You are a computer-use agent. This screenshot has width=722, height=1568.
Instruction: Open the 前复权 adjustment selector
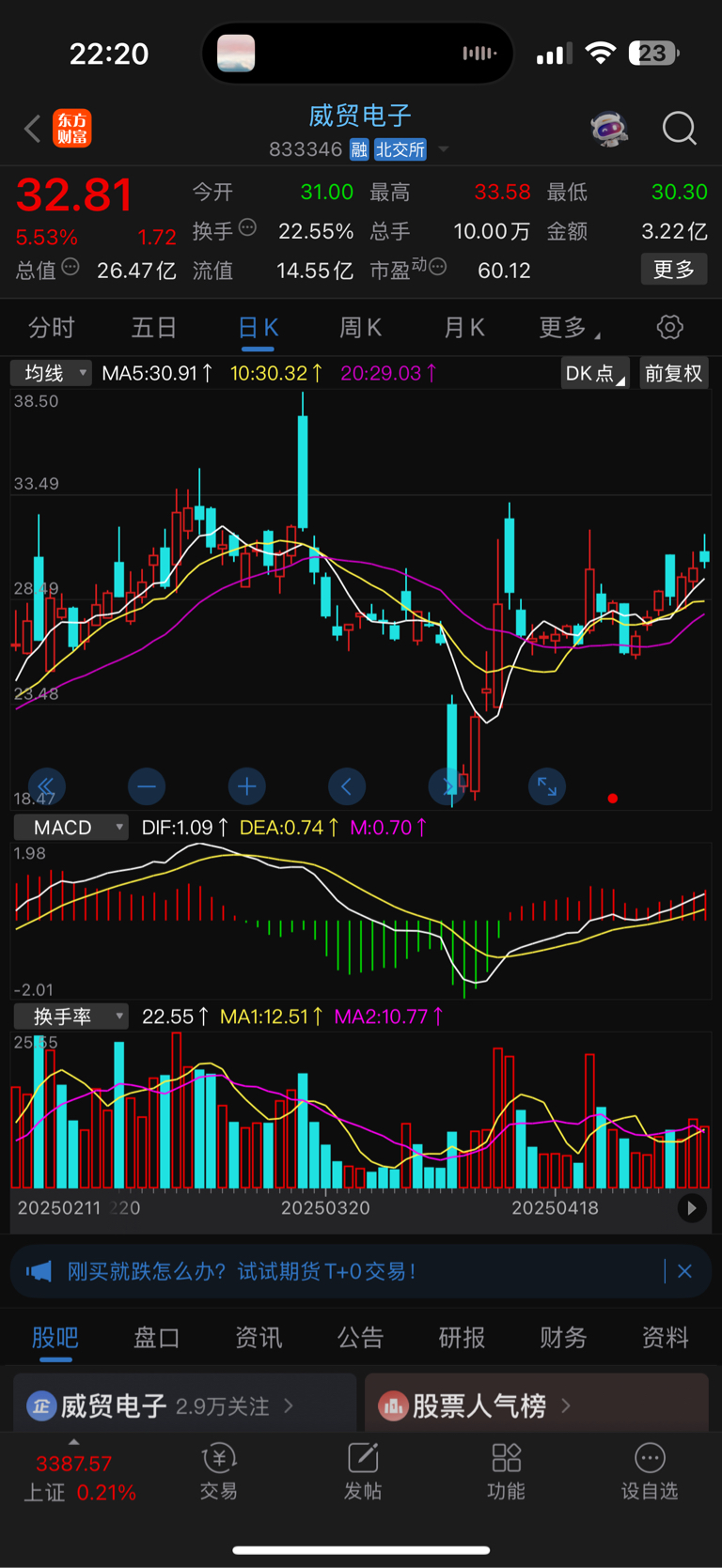click(673, 373)
